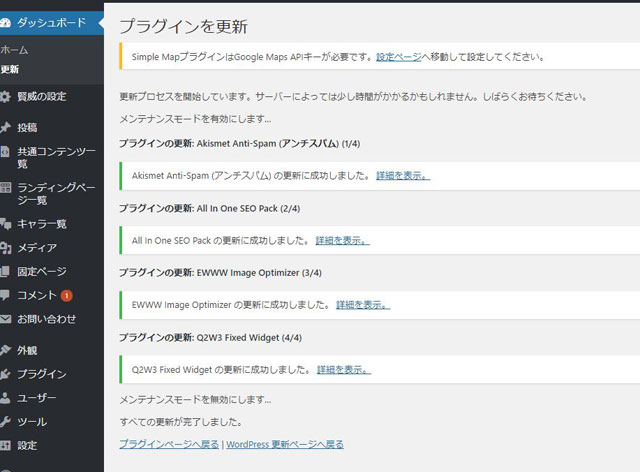
Task: Click the comment bubble icon beside コメント
Action: pos(5,295)
